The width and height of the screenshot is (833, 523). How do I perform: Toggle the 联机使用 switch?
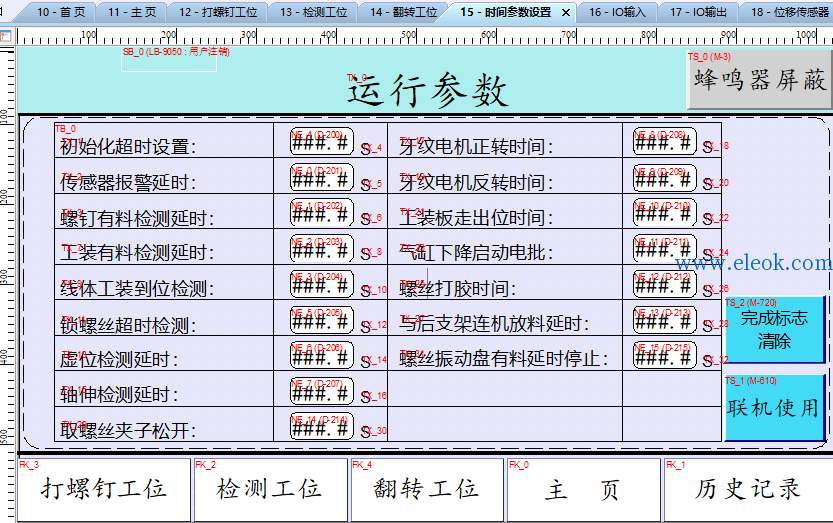[x=775, y=408]
